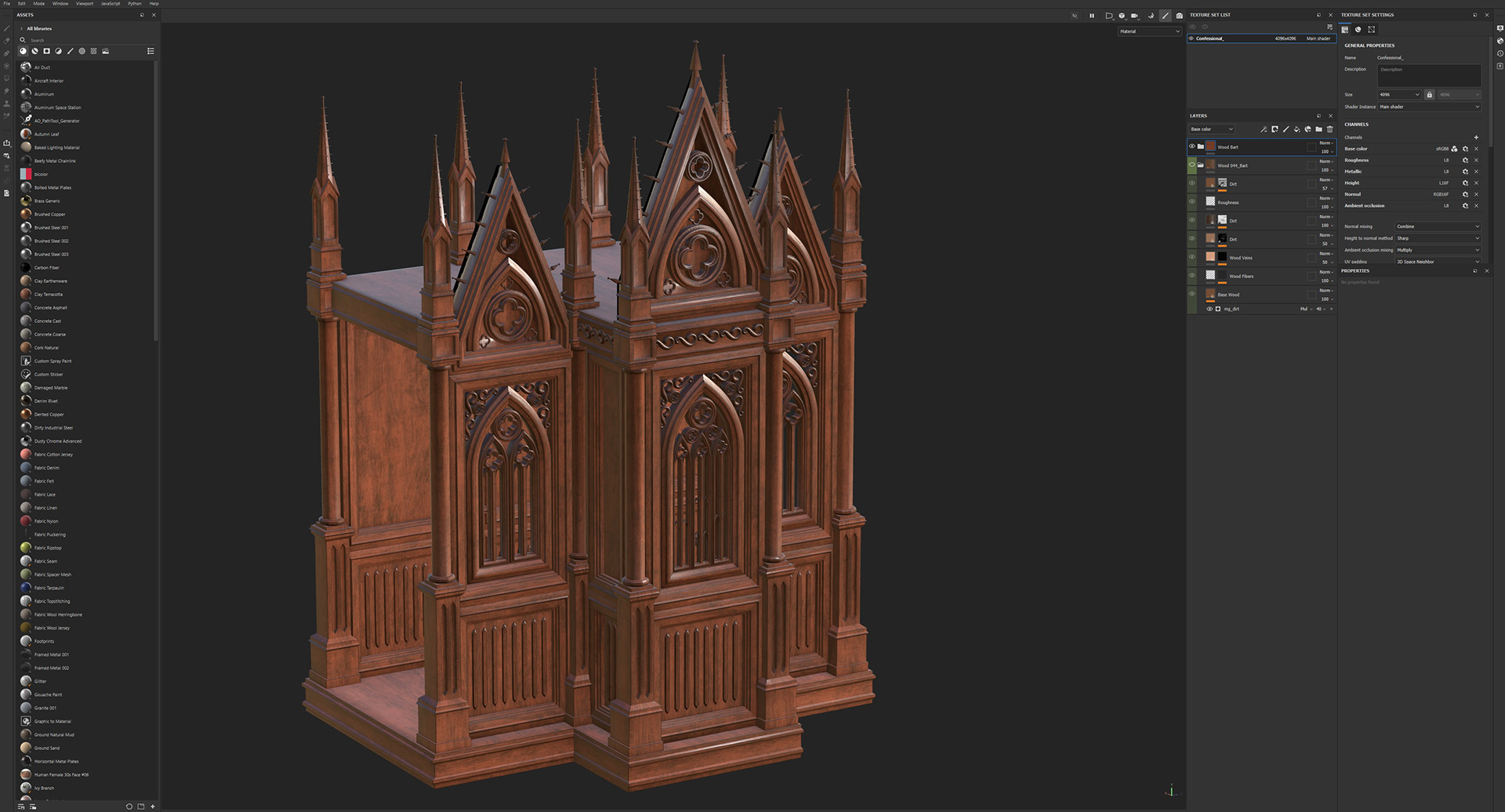
Task: Open Base color channel settings gear icon
Action: click(x=1465, y=149)
